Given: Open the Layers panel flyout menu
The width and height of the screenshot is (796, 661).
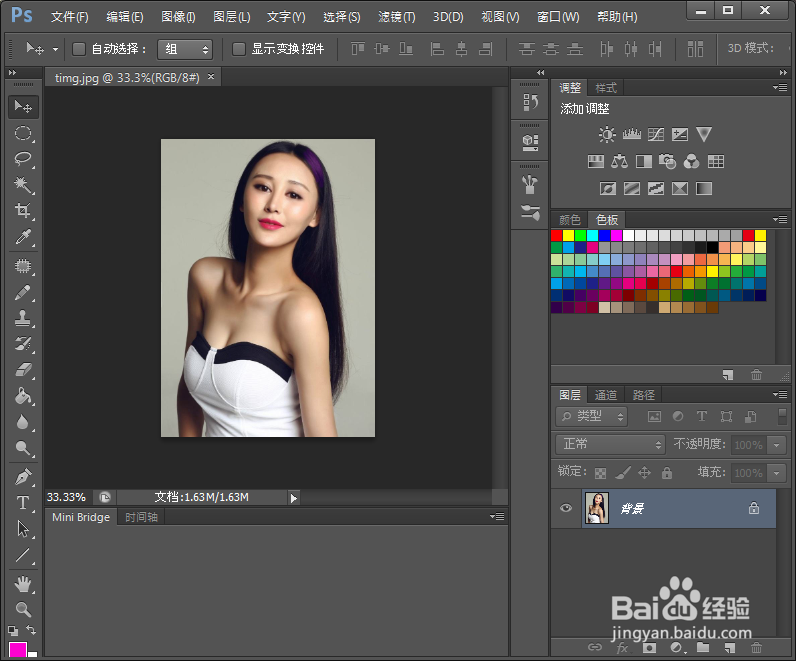Looking at the screenshot, I should tap(780, 394).
